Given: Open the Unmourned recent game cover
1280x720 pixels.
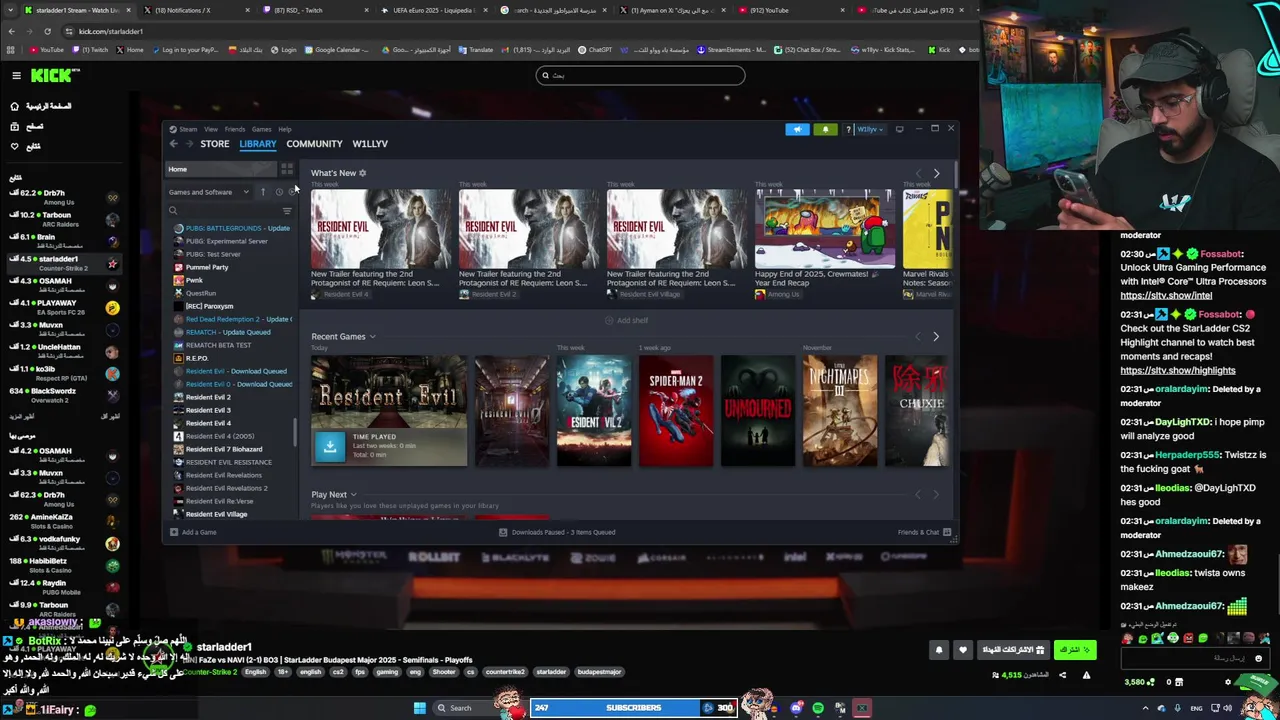Looking at the screenshot, I should coord(758,411).
